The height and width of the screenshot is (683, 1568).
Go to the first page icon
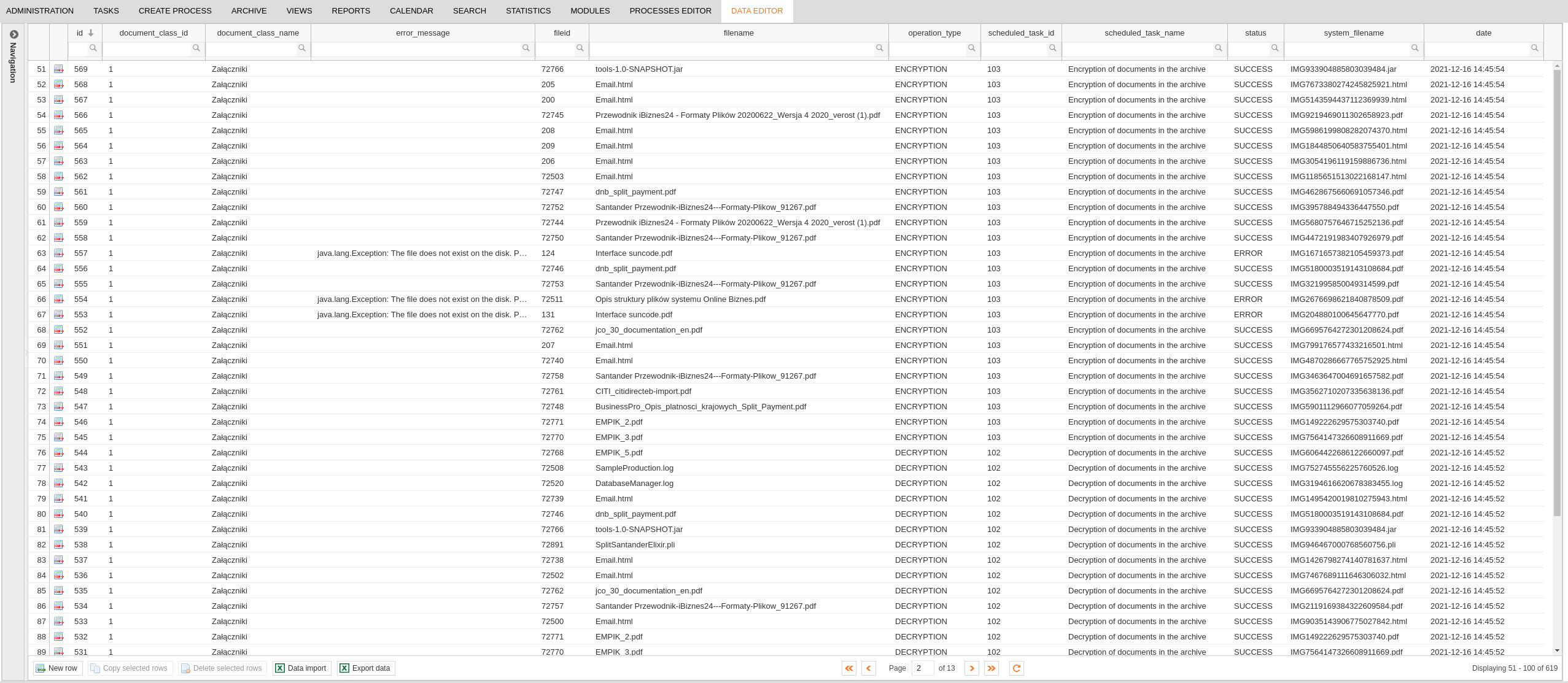[849, 668]
